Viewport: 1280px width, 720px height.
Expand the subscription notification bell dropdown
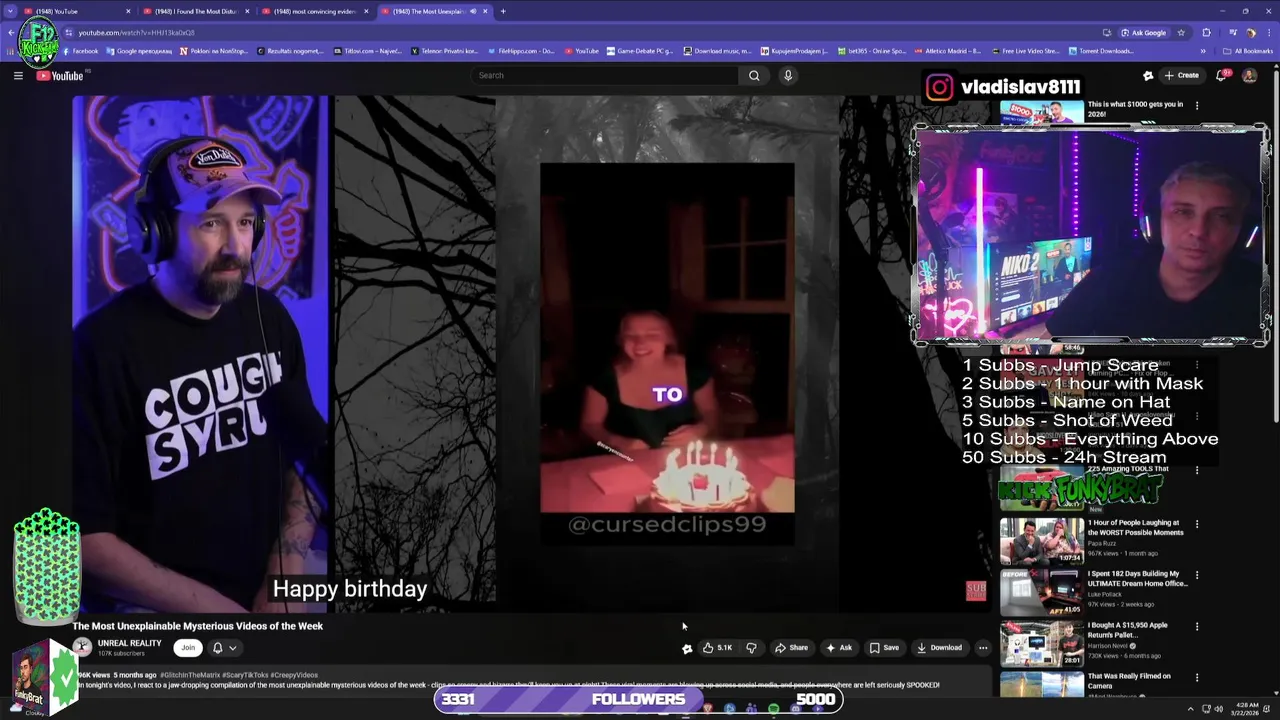(224, 647)
